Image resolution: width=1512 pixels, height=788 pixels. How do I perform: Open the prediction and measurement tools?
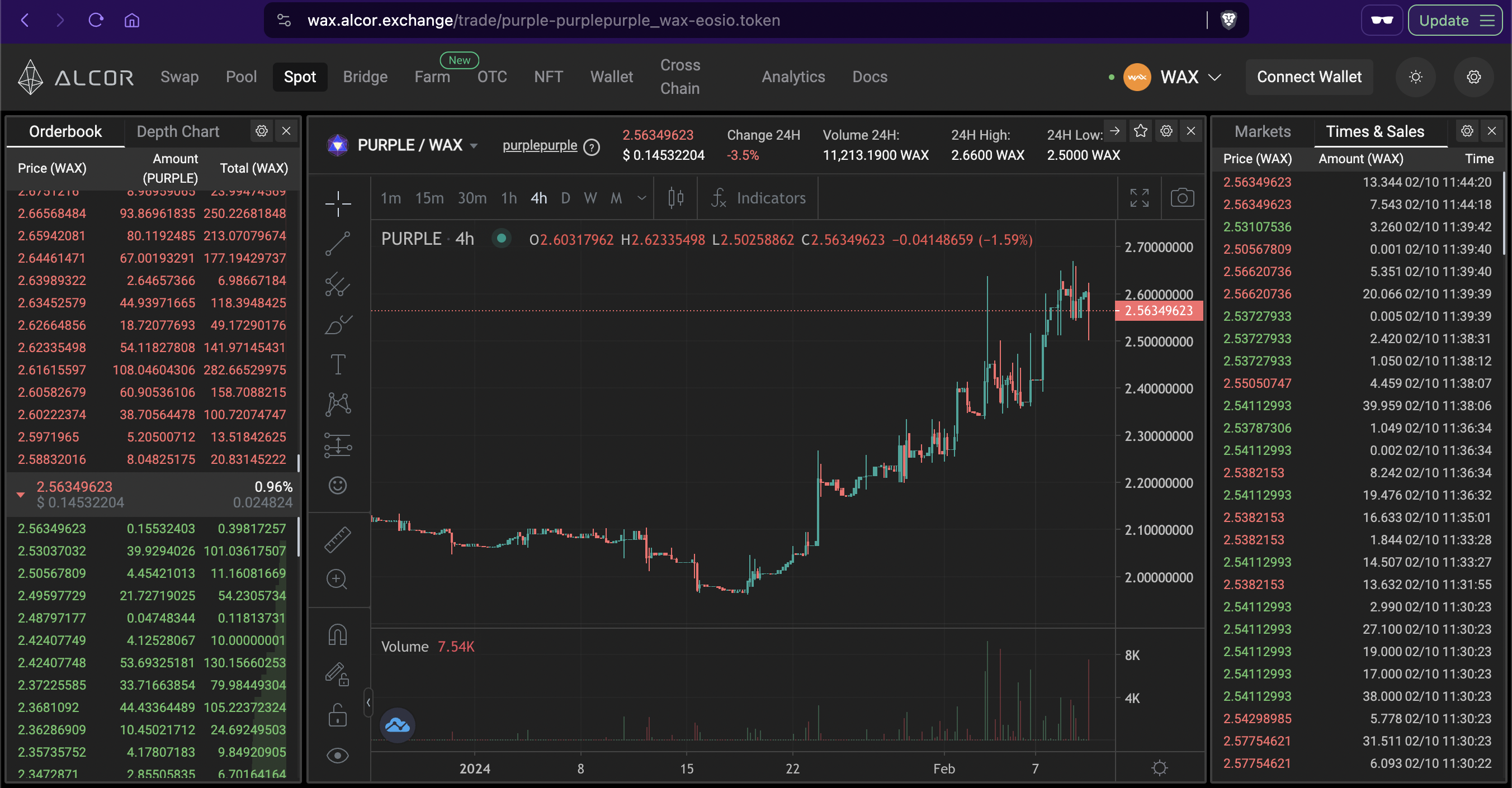coord(338,445)
